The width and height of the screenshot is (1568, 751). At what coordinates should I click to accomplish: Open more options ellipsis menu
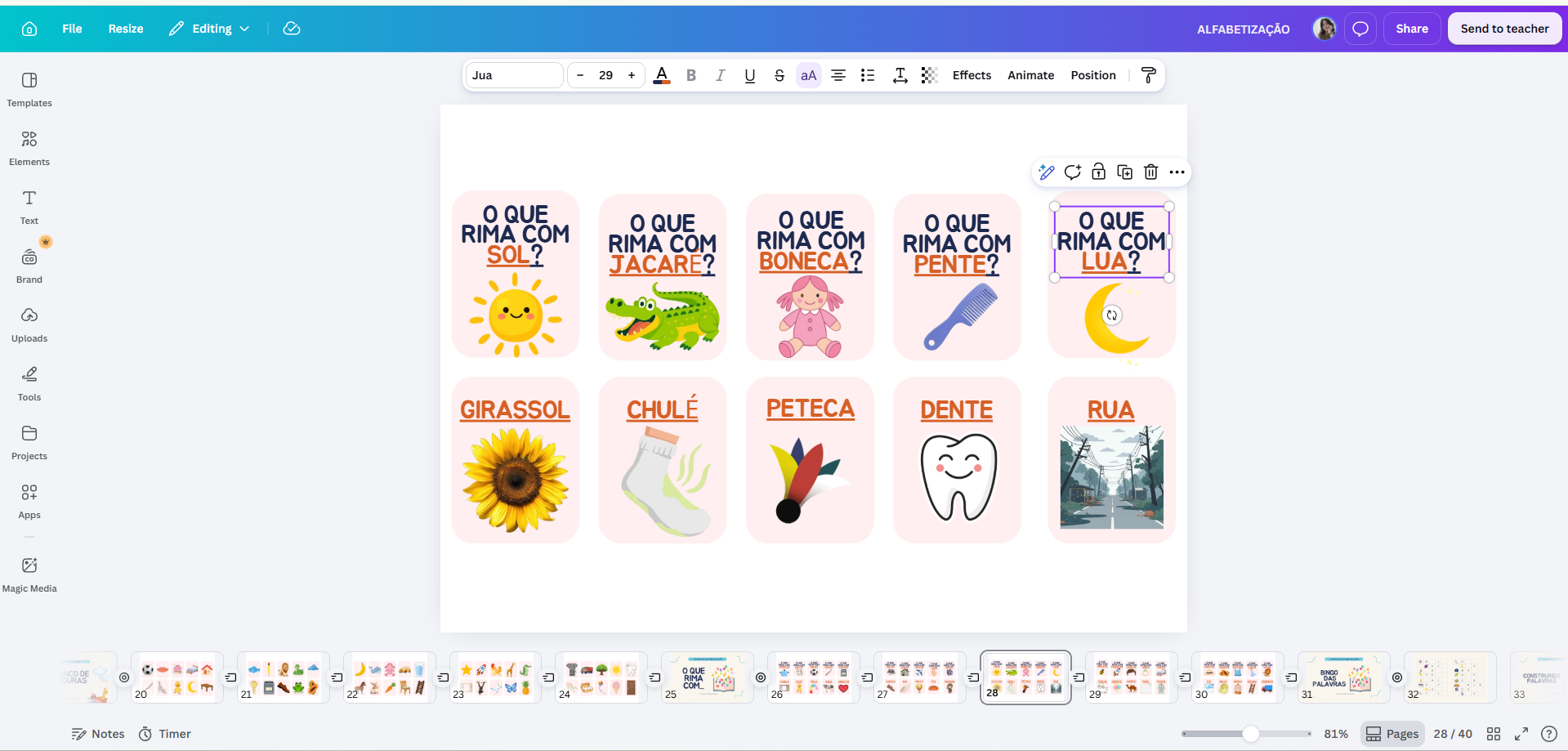(x=1177, y=172)
